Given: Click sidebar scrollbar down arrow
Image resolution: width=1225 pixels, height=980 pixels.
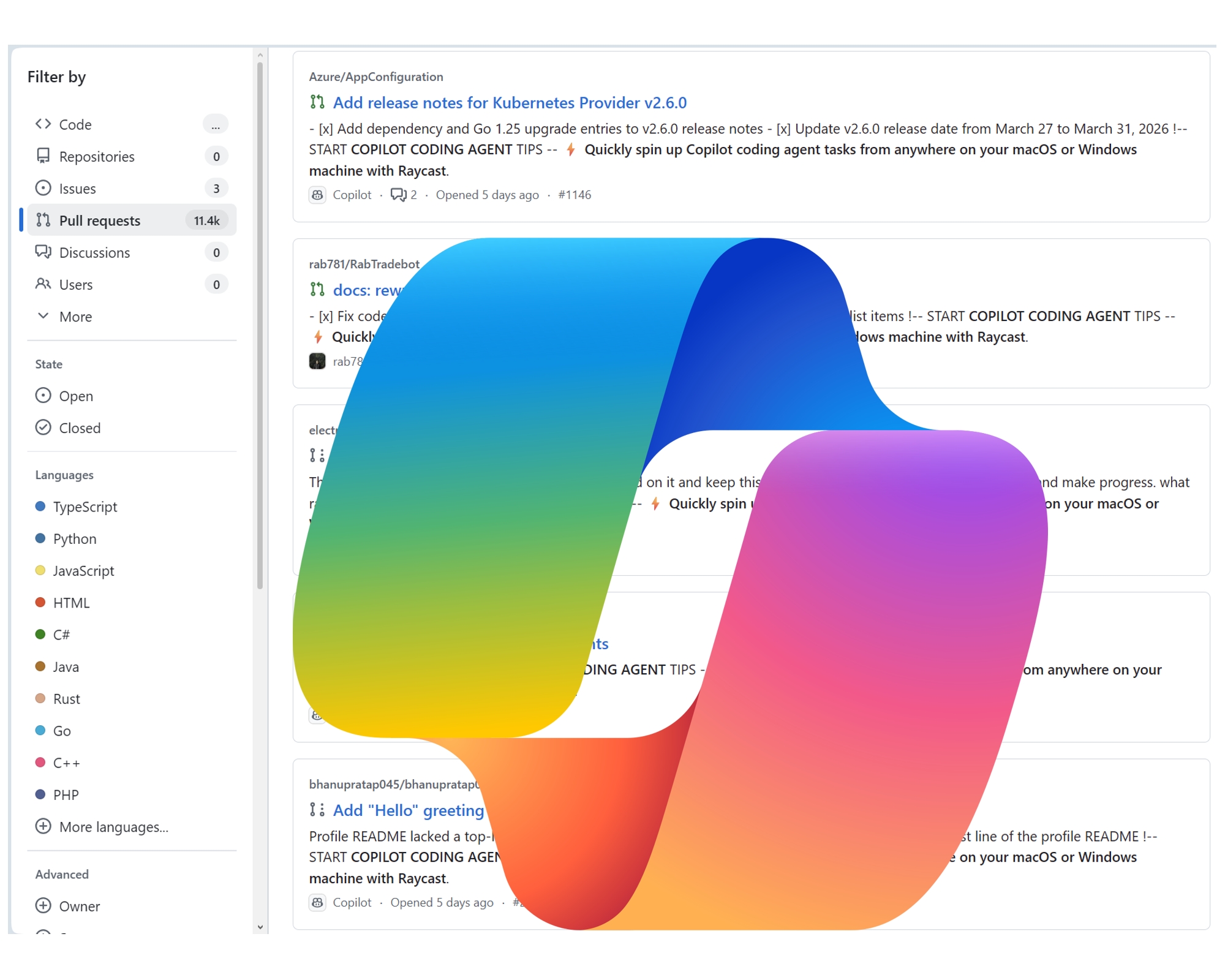Looking at the screenshot, I should pos(260,927).
